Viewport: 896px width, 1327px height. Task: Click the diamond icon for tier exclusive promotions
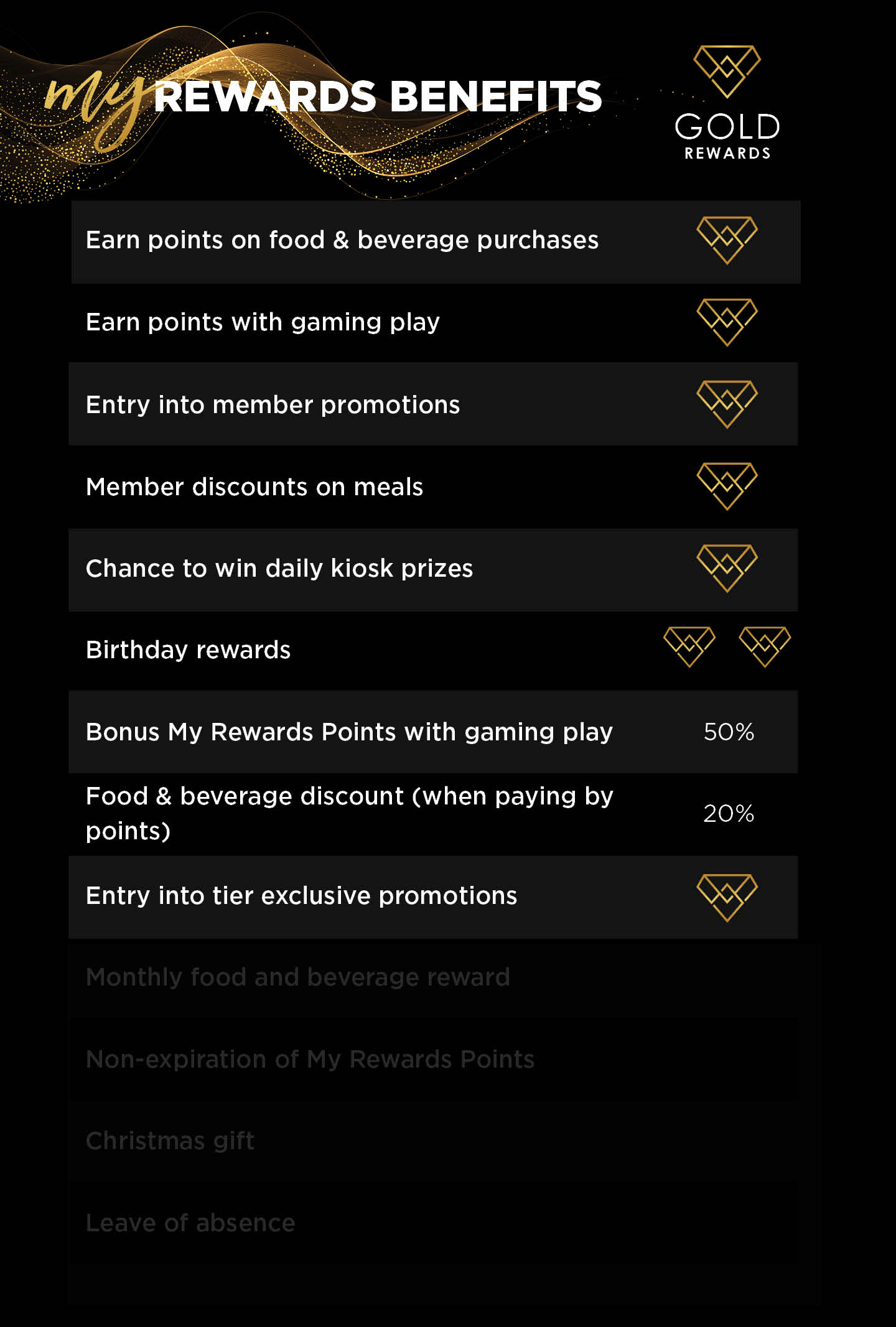pos(727,898)
